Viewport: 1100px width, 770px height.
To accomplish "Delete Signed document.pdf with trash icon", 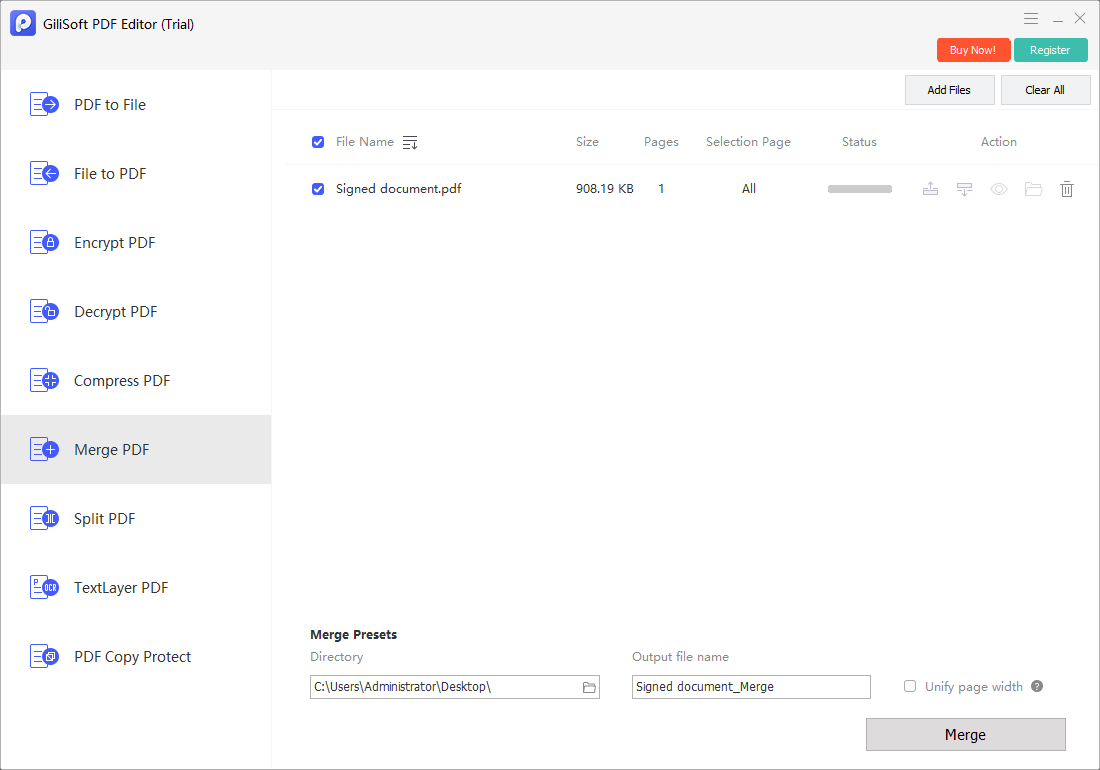I will pyautogui.click(x=1067, y=189).
